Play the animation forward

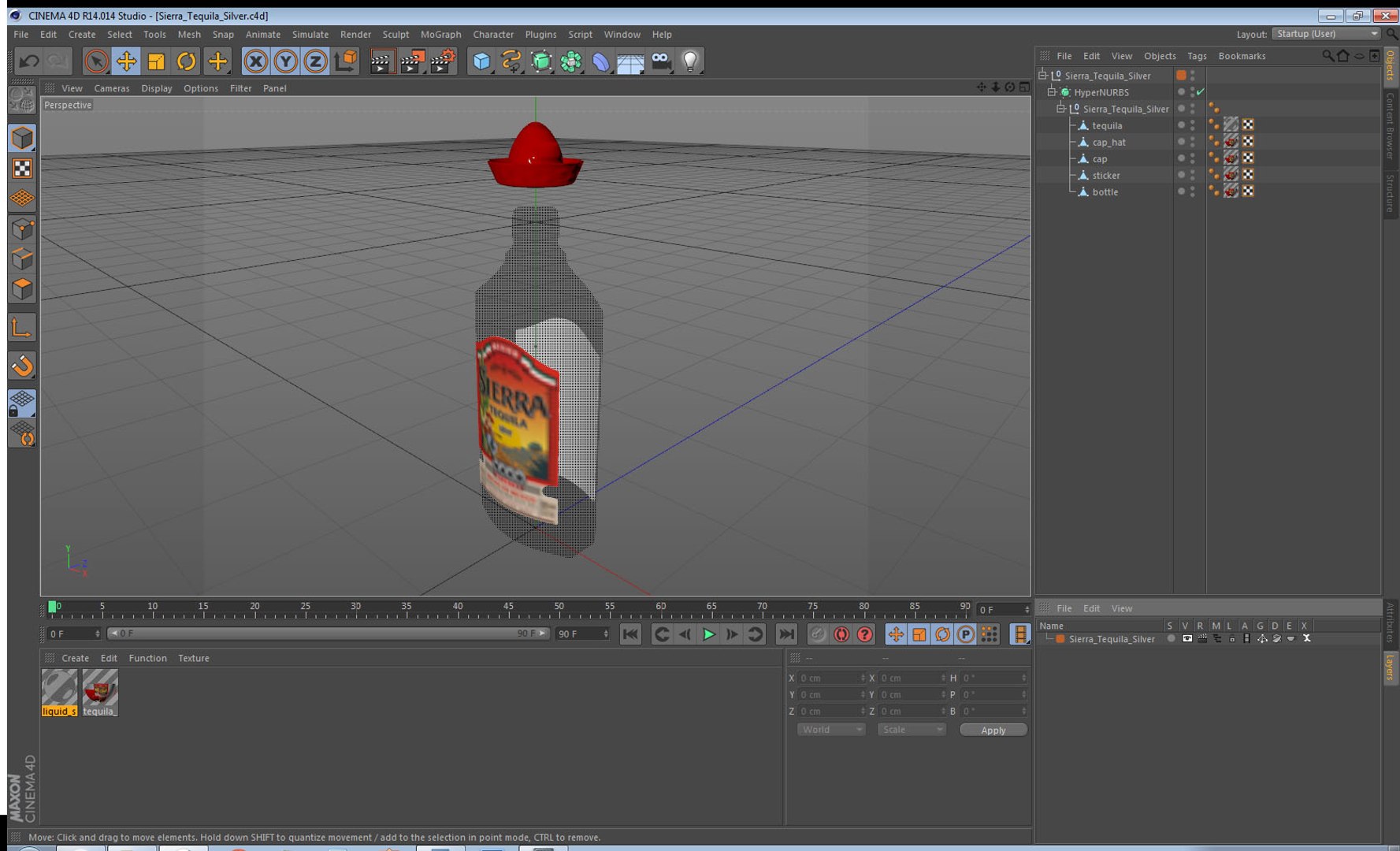click(708, 634)
